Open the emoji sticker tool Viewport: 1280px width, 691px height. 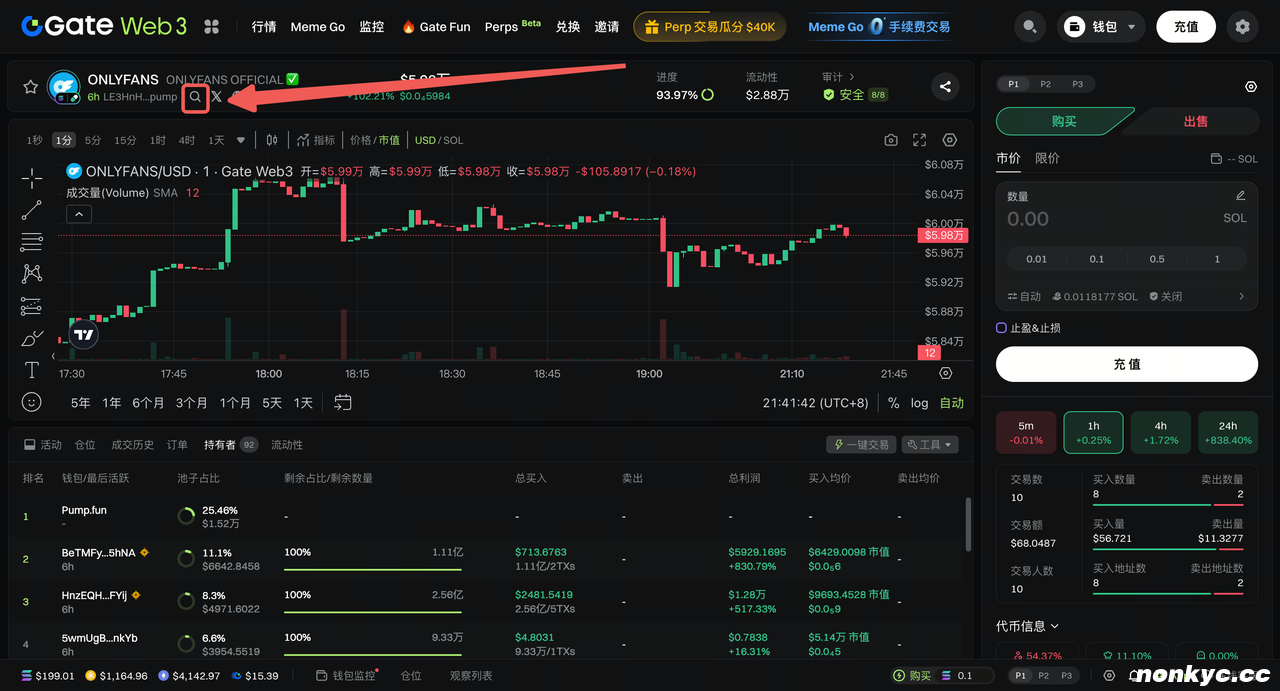click(32, 402)
